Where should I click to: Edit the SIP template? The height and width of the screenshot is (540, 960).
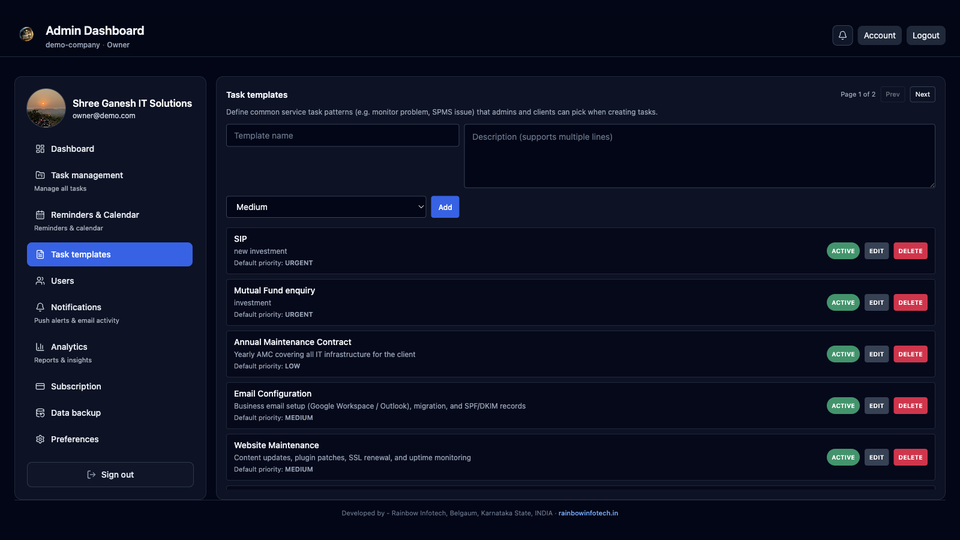point(876,251)
